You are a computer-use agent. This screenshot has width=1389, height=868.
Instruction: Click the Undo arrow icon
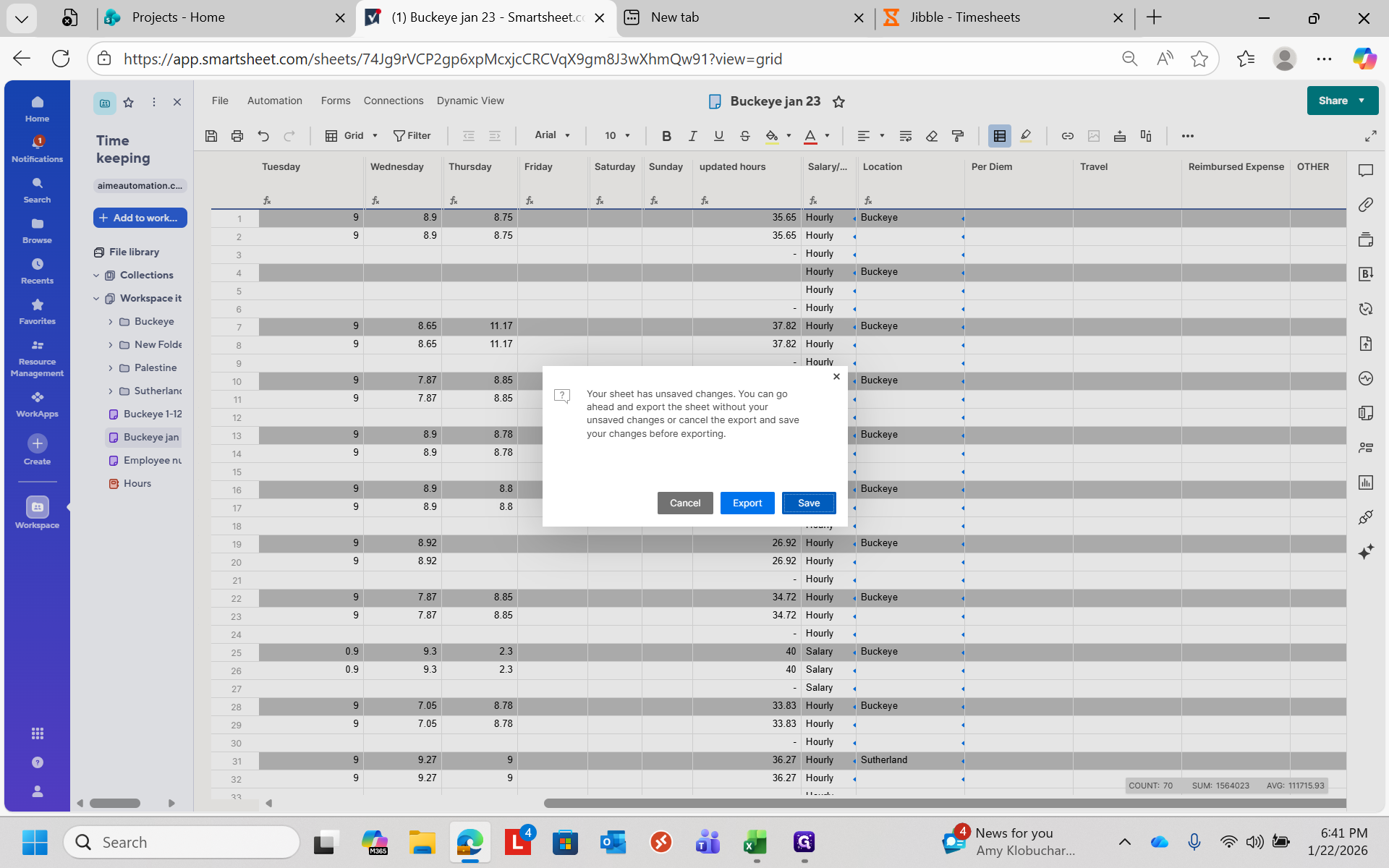point(263,136)
